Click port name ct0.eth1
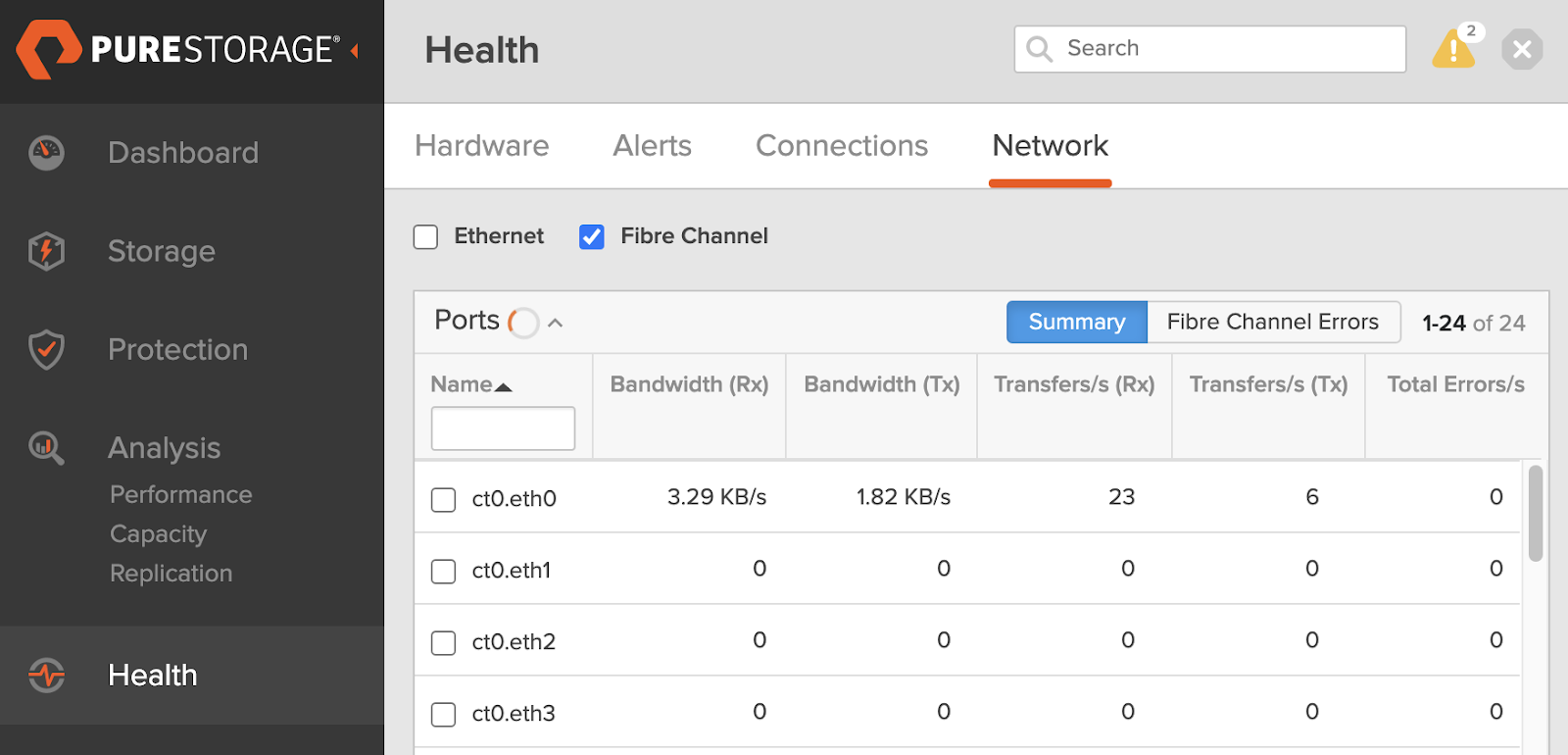 point(512,570)
